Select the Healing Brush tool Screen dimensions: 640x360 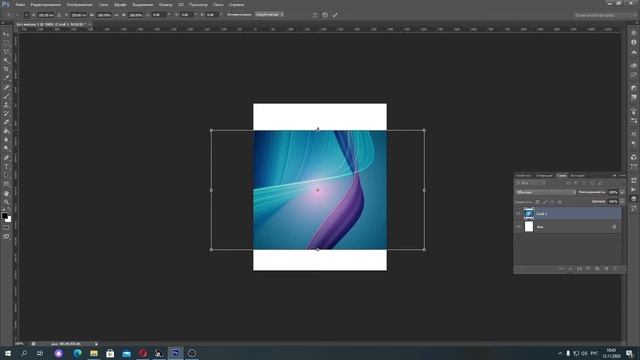[6, 87]
